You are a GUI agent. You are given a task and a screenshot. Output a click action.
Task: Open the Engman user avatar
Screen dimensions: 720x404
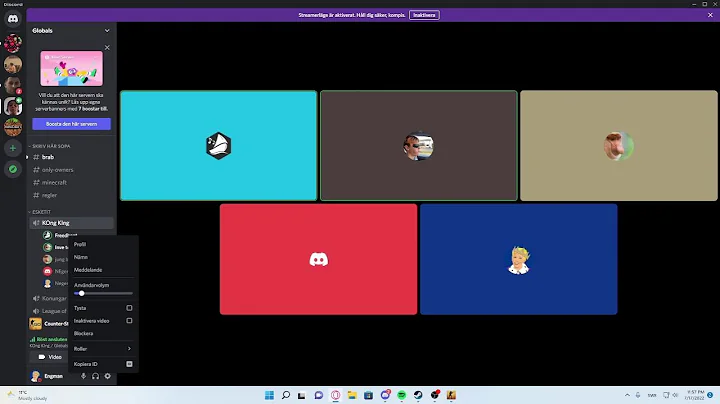tap(35, 376)
